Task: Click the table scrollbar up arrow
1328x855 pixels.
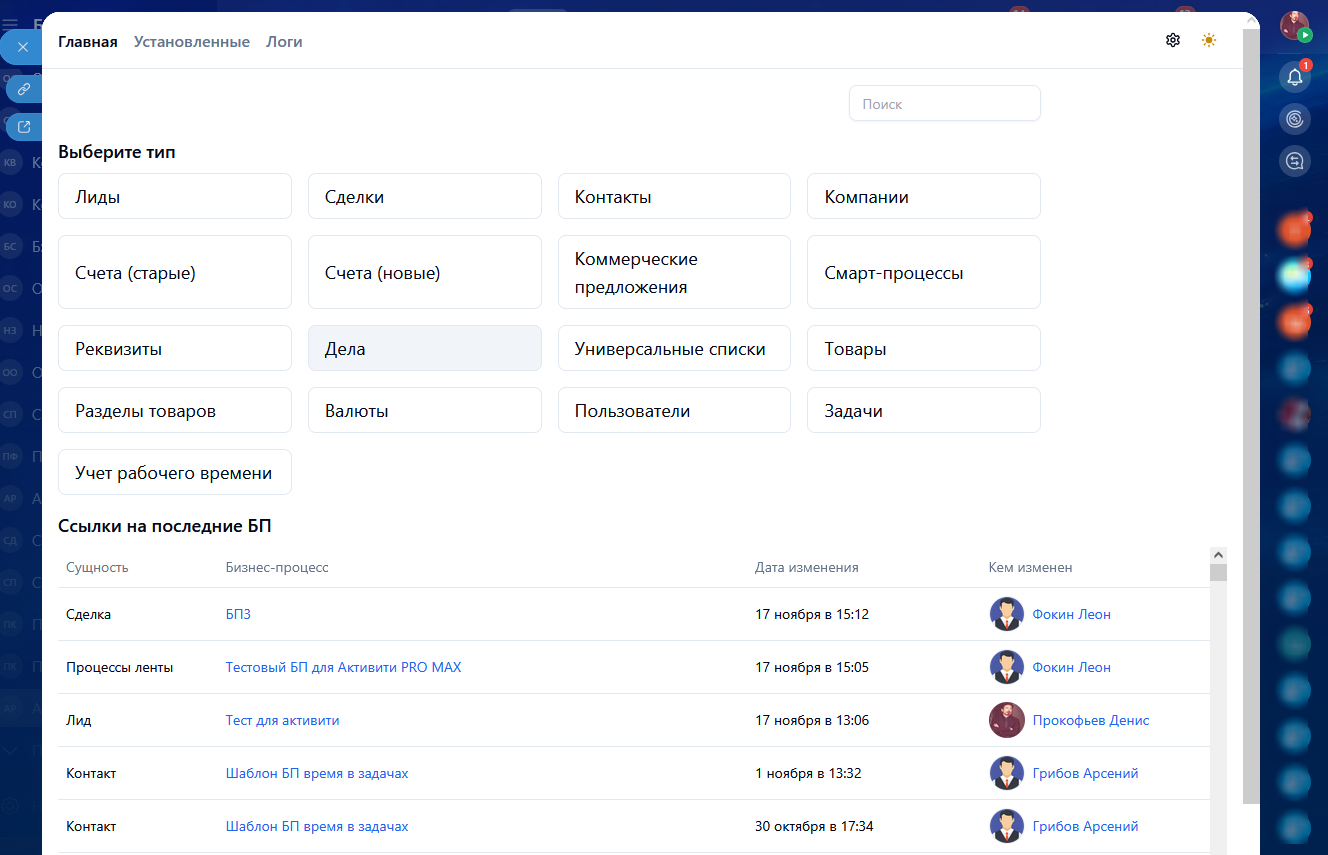Action: [x=1217, y=555]
